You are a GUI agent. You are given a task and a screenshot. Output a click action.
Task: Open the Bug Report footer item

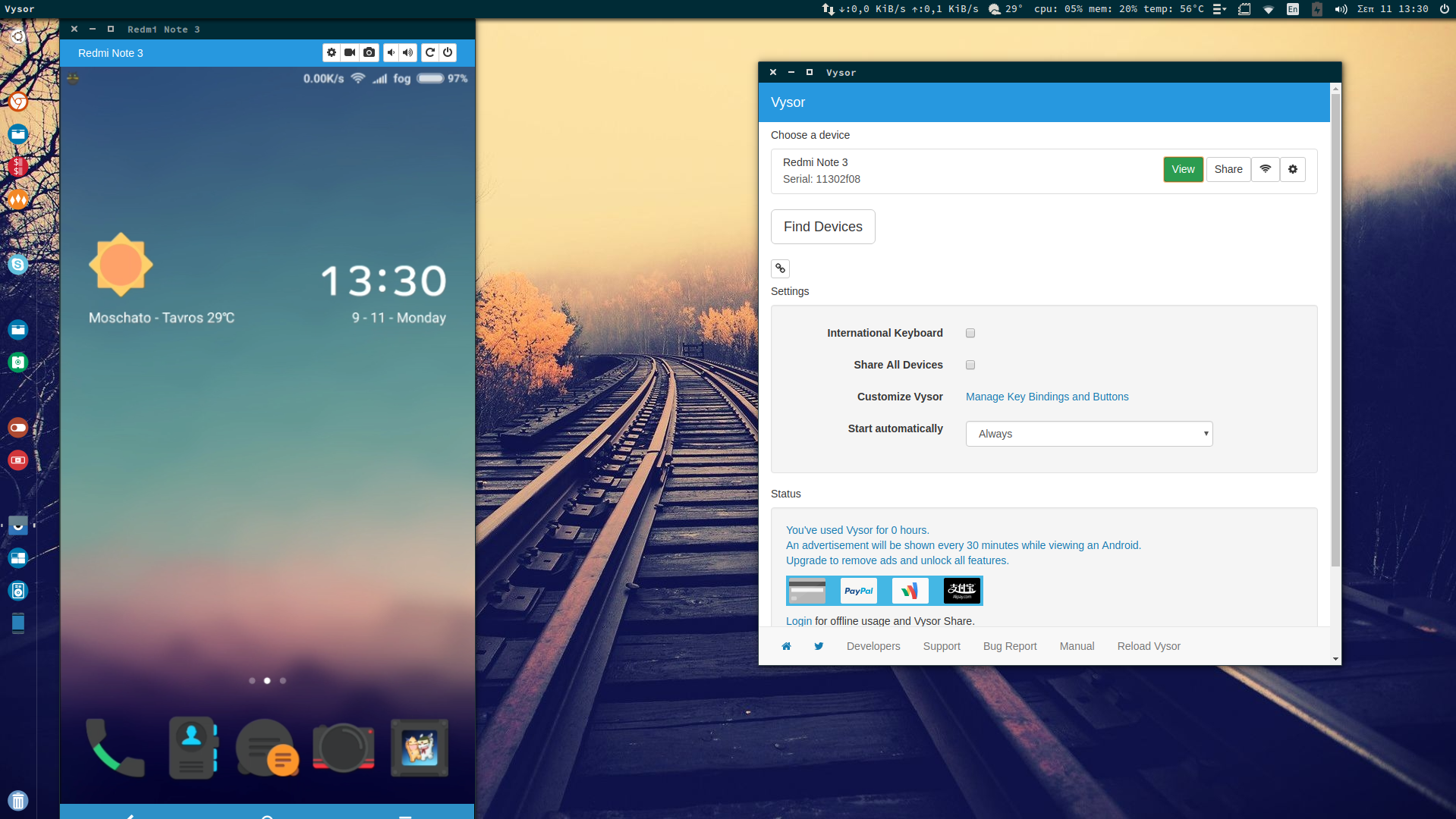(1009, 646)
